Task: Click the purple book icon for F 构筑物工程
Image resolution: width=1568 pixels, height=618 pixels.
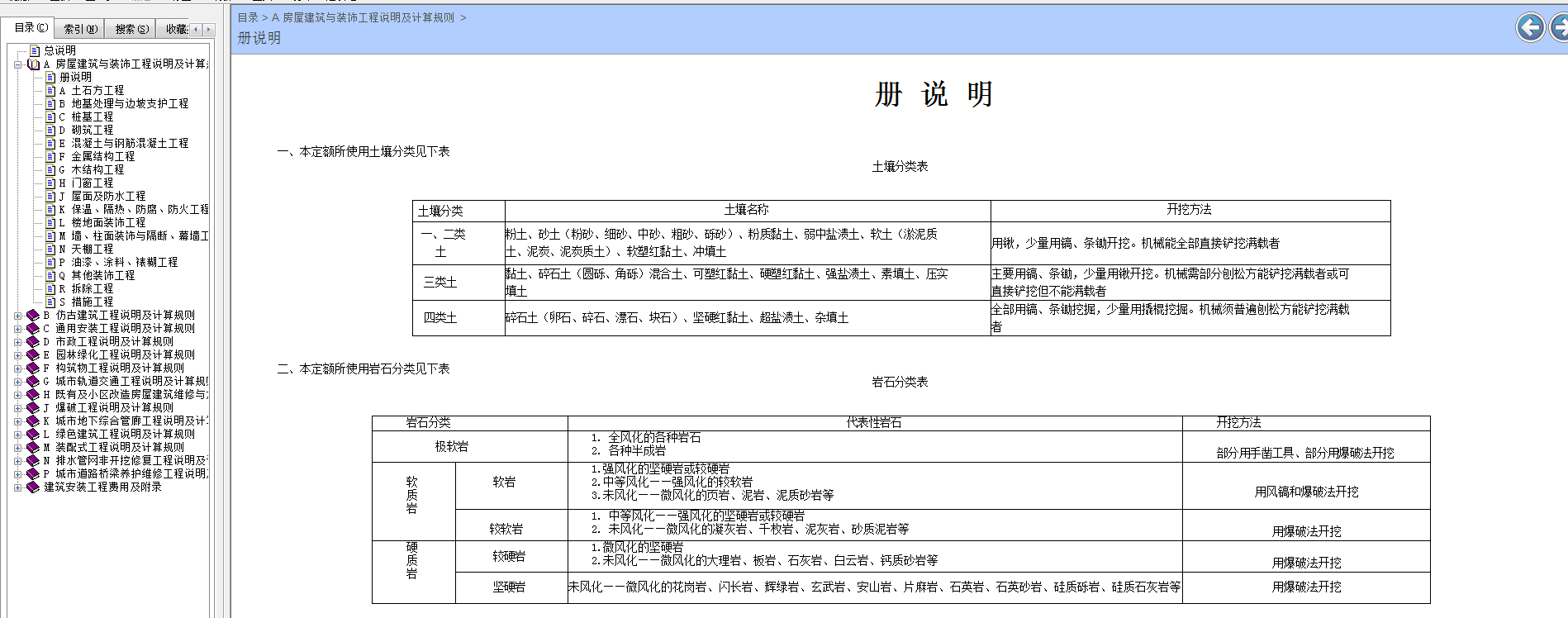Action: (33, 368)
